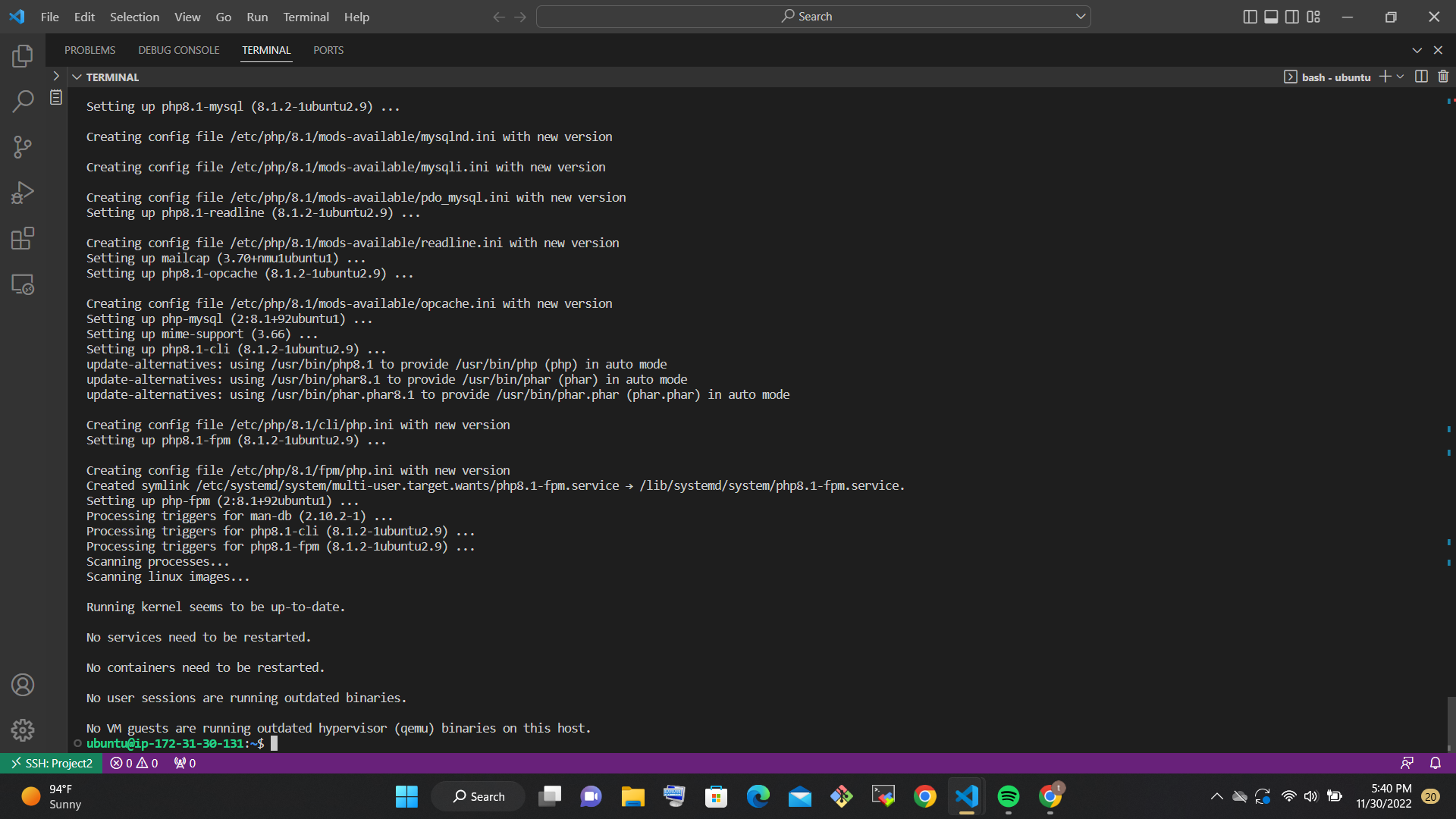
Task: Go forward with navigation arrow
Action: pos(520,17)
